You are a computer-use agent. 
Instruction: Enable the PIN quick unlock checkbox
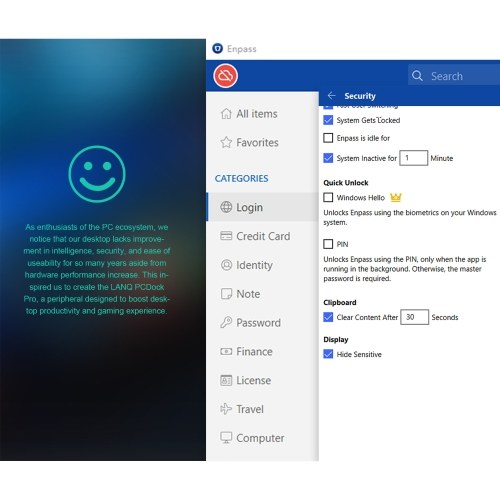click(x=328, y=244)
